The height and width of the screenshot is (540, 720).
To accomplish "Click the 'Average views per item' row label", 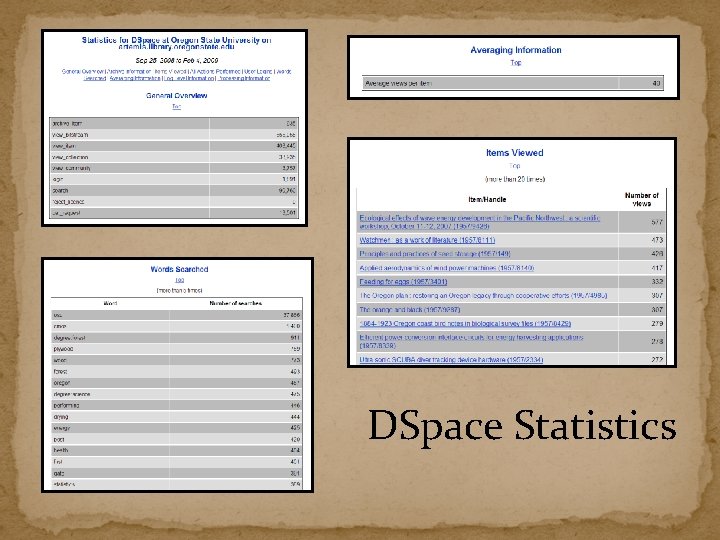I will click(x=398, y=84).
